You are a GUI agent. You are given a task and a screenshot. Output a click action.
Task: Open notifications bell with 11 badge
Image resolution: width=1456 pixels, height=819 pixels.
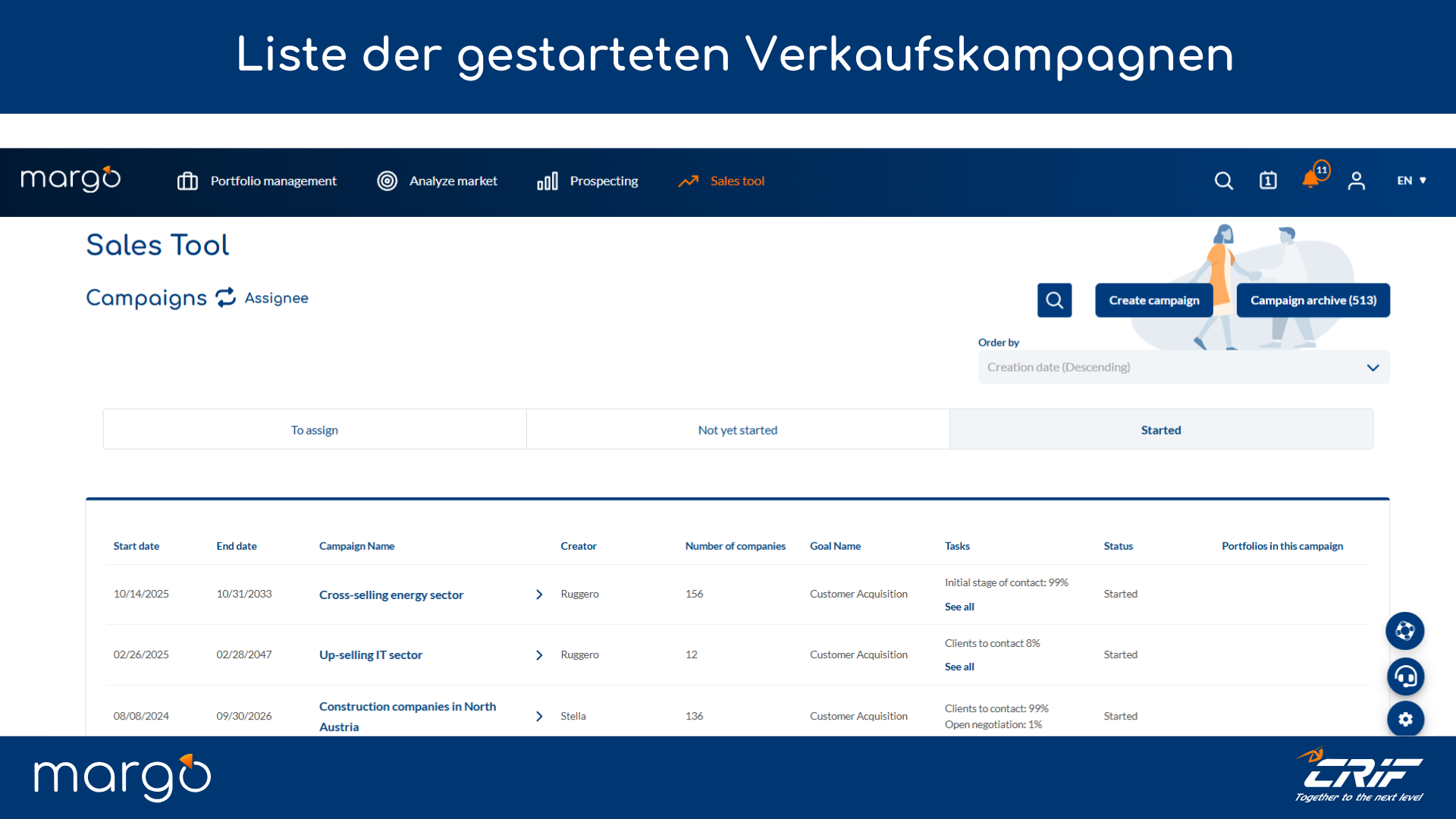pos(1314,176)
